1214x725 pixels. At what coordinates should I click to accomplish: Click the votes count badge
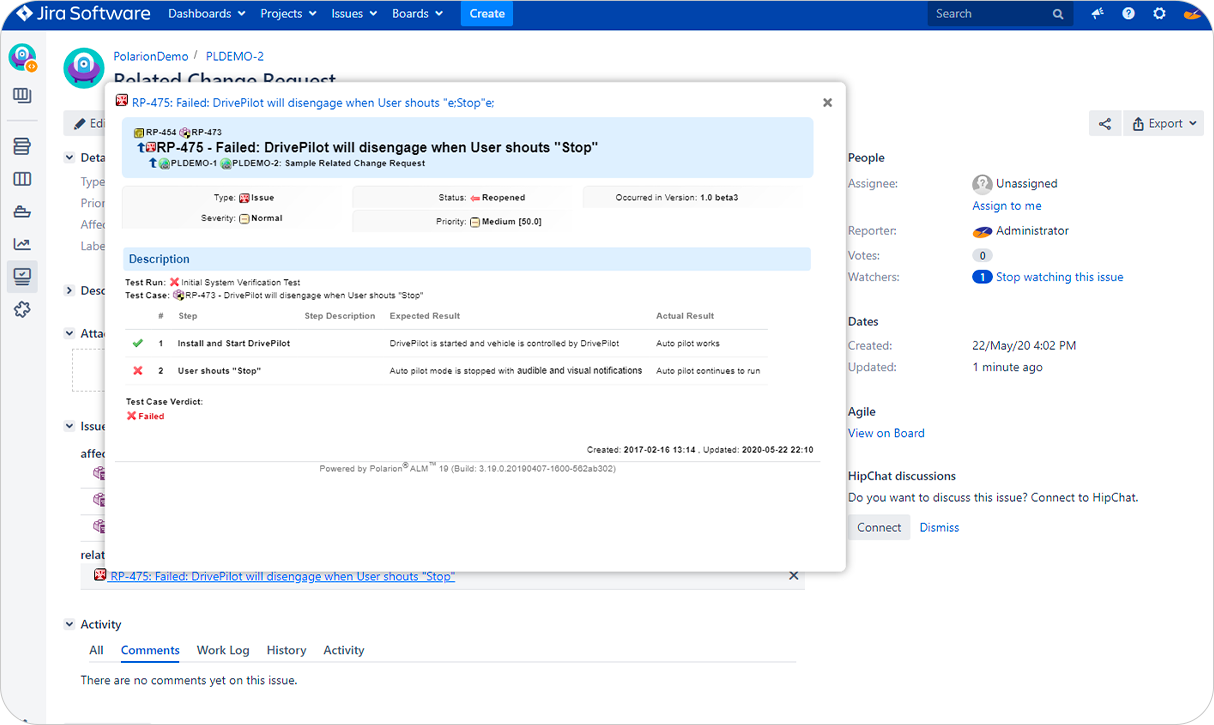pos(982,256)
